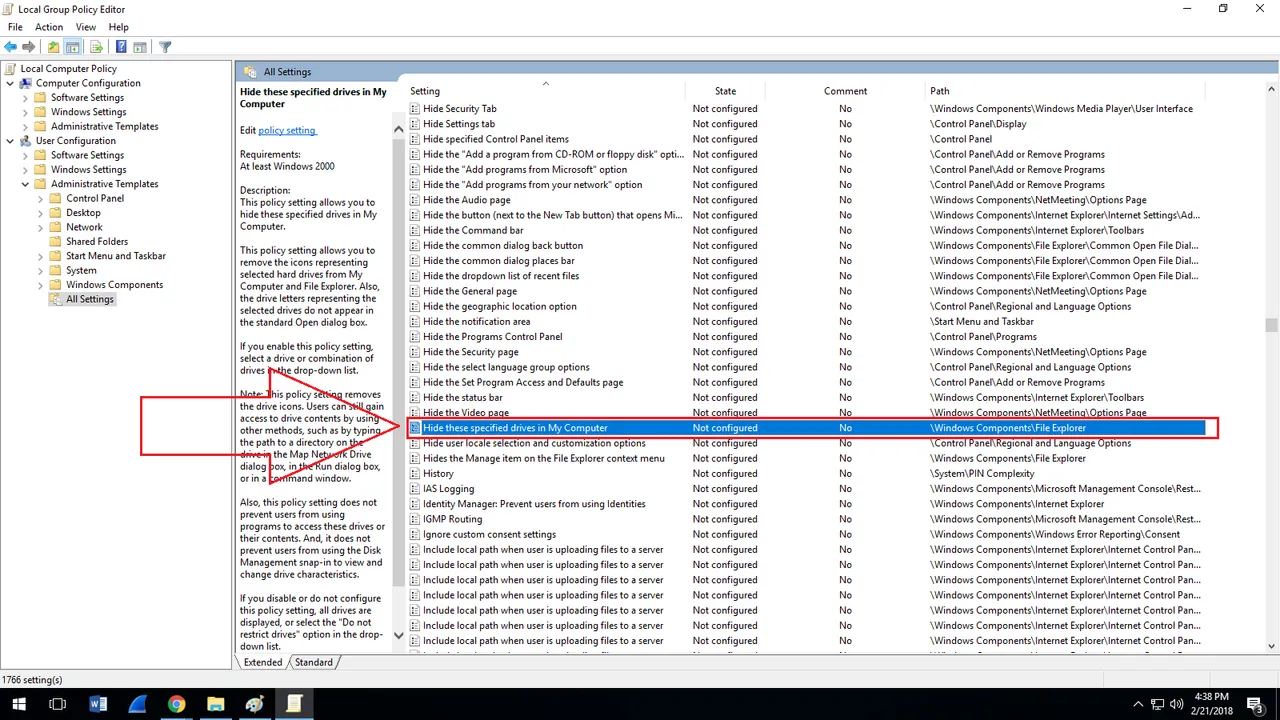Expand the Control Panel folder
Screen dimensions: 1280x720
(41, 198)
